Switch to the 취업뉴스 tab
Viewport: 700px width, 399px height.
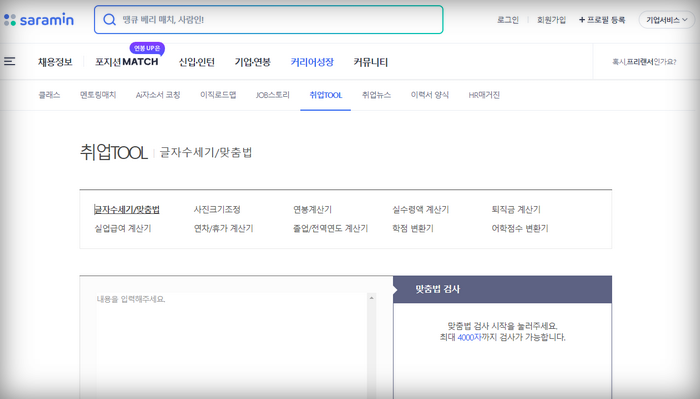tap(376, 95)
